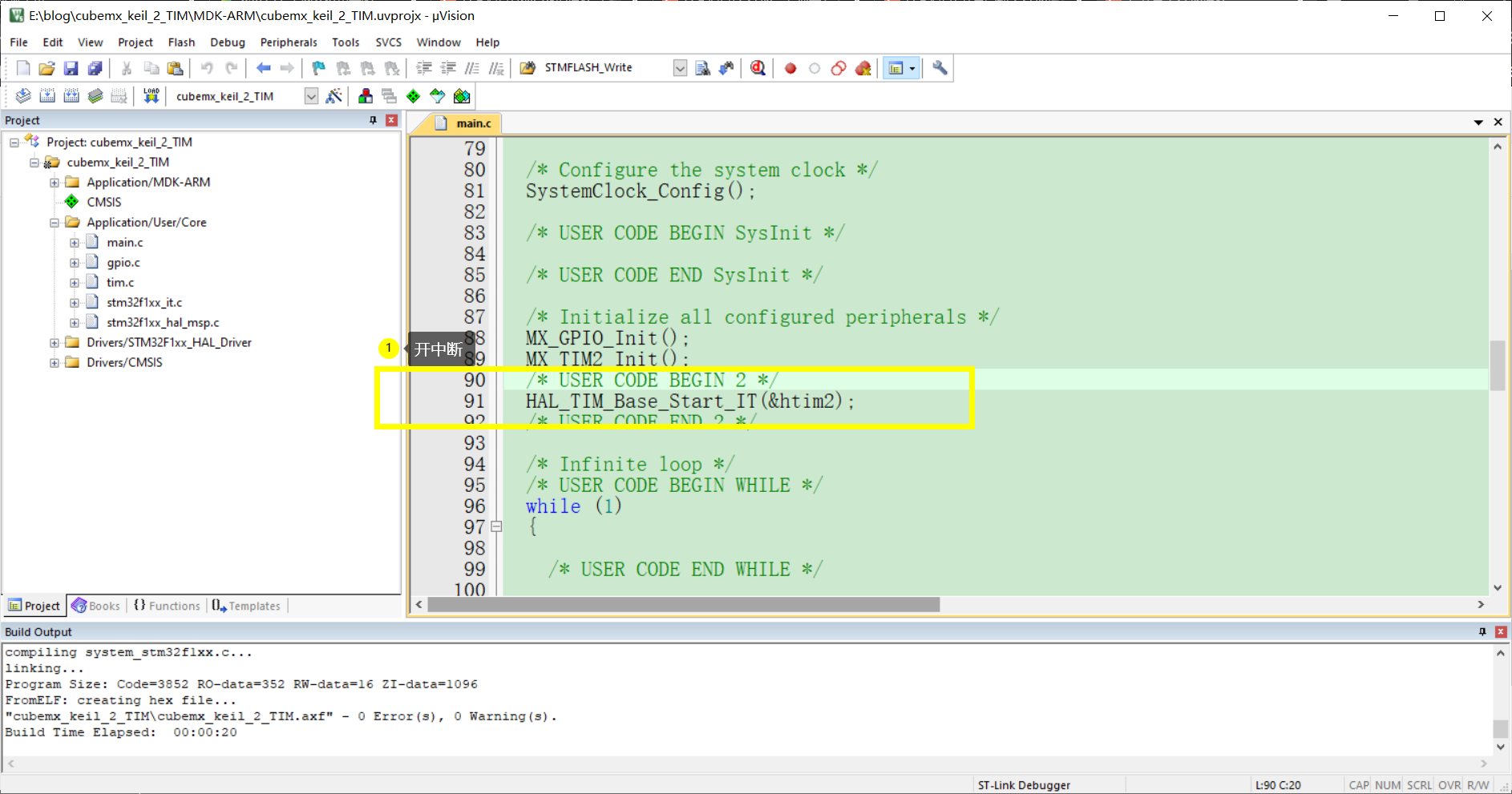The image size is (1512, 794).
Task: Open the Project menu
Action: tap(135, 42)
